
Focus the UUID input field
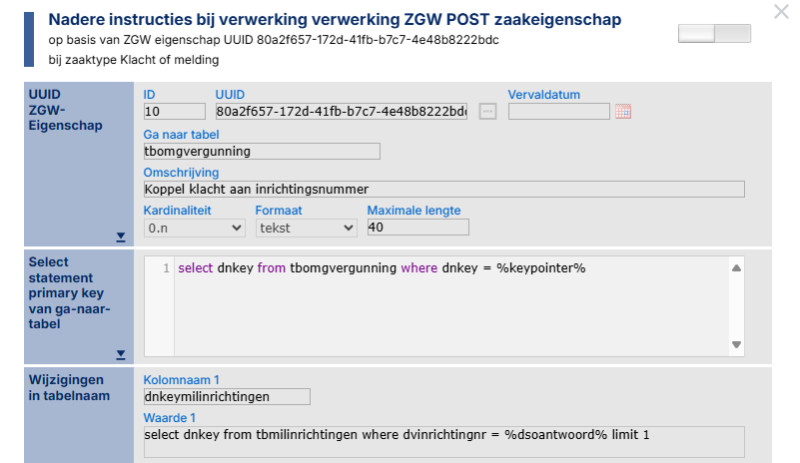[x=341, y=112]
